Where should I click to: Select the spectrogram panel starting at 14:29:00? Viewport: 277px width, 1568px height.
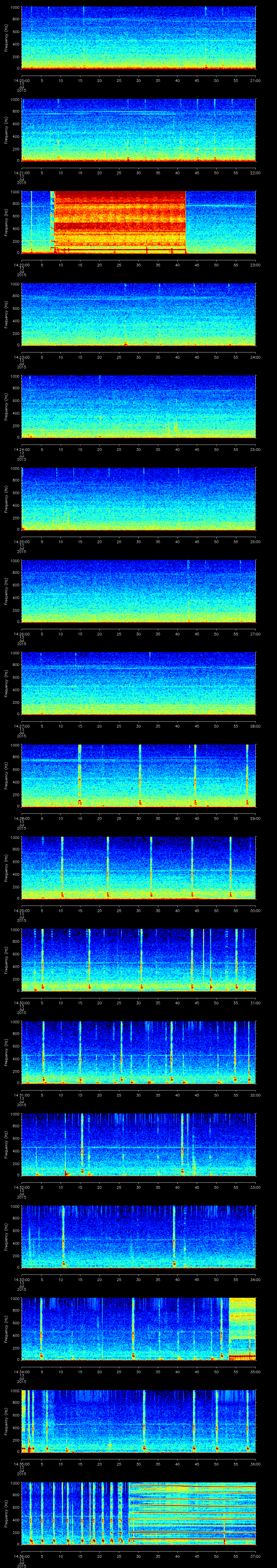point(138,868)
